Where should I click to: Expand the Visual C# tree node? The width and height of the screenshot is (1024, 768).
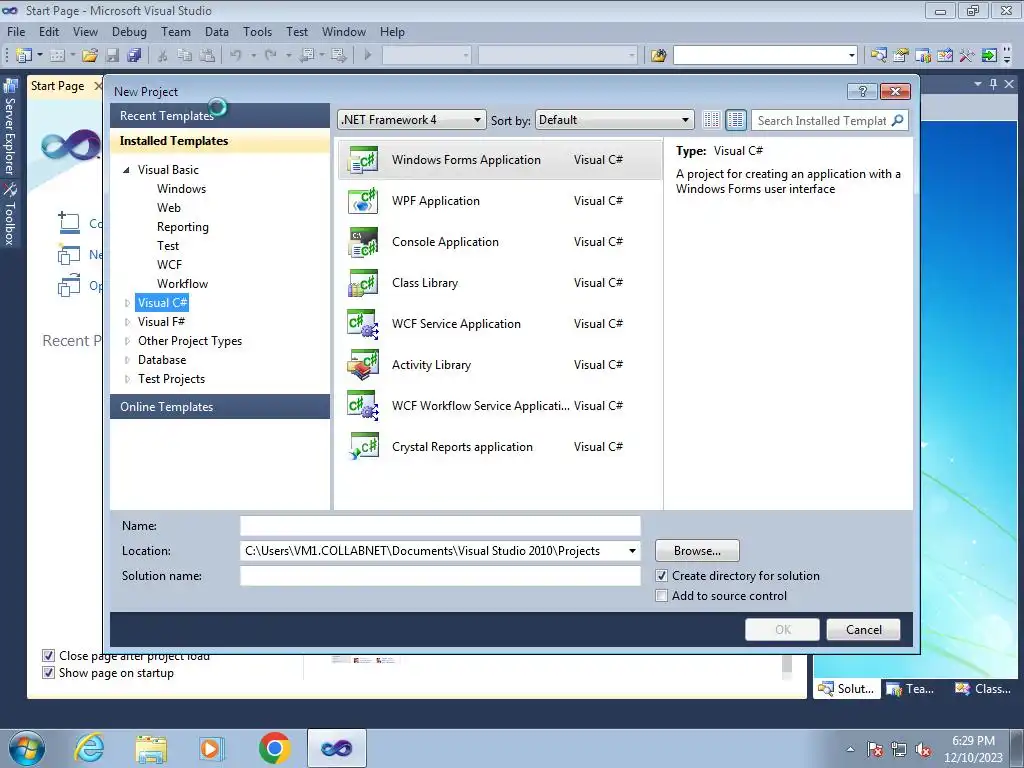(127, 303)
